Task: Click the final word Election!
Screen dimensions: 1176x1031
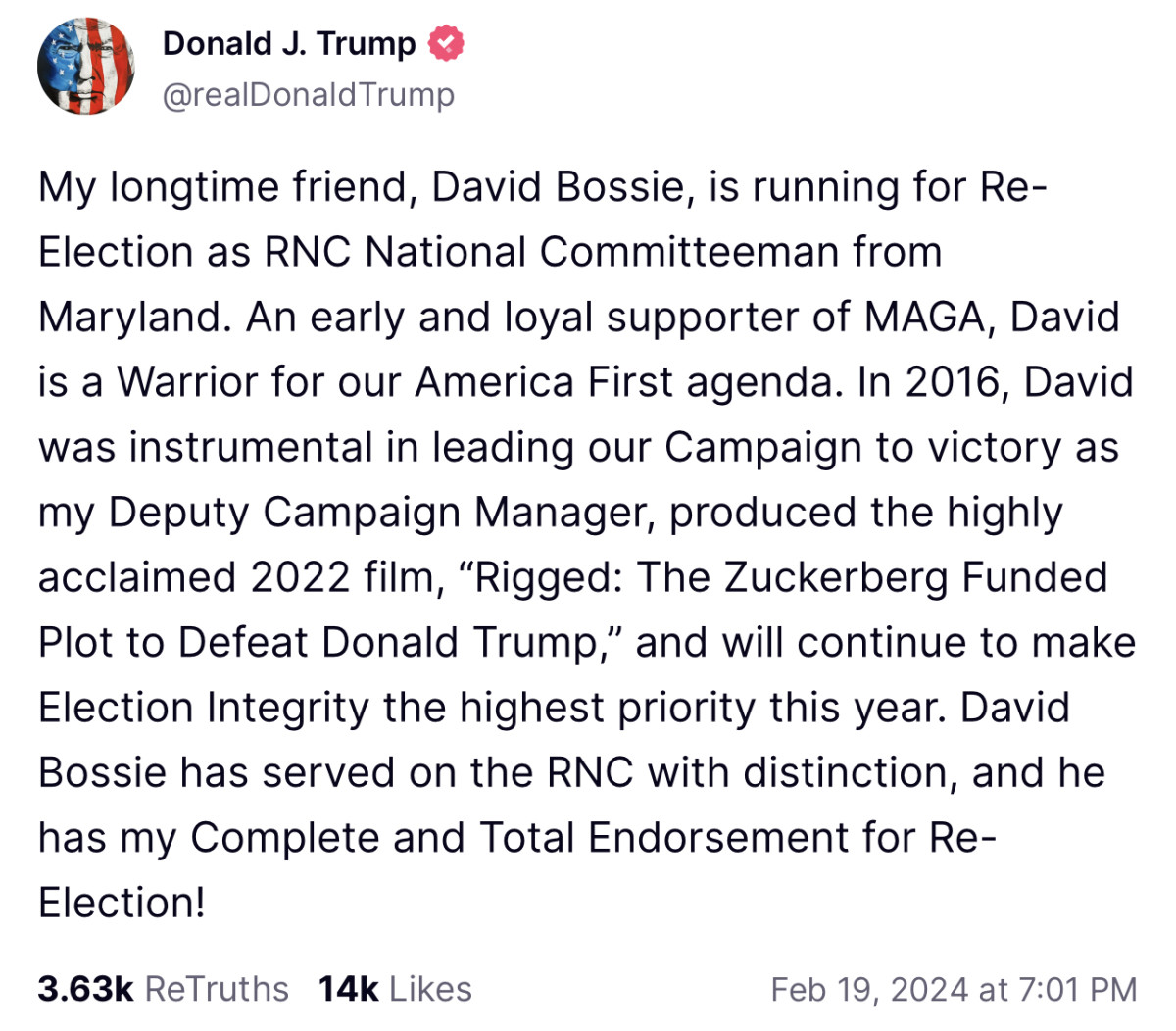Action: 120,903
